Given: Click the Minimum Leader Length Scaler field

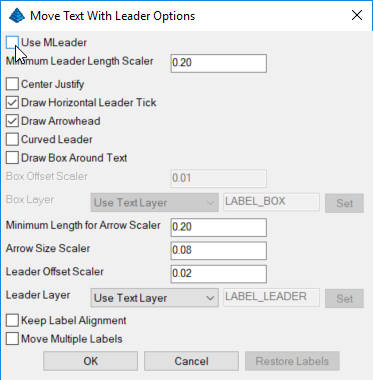Looking at the screenshot, I should click(219, 63).
